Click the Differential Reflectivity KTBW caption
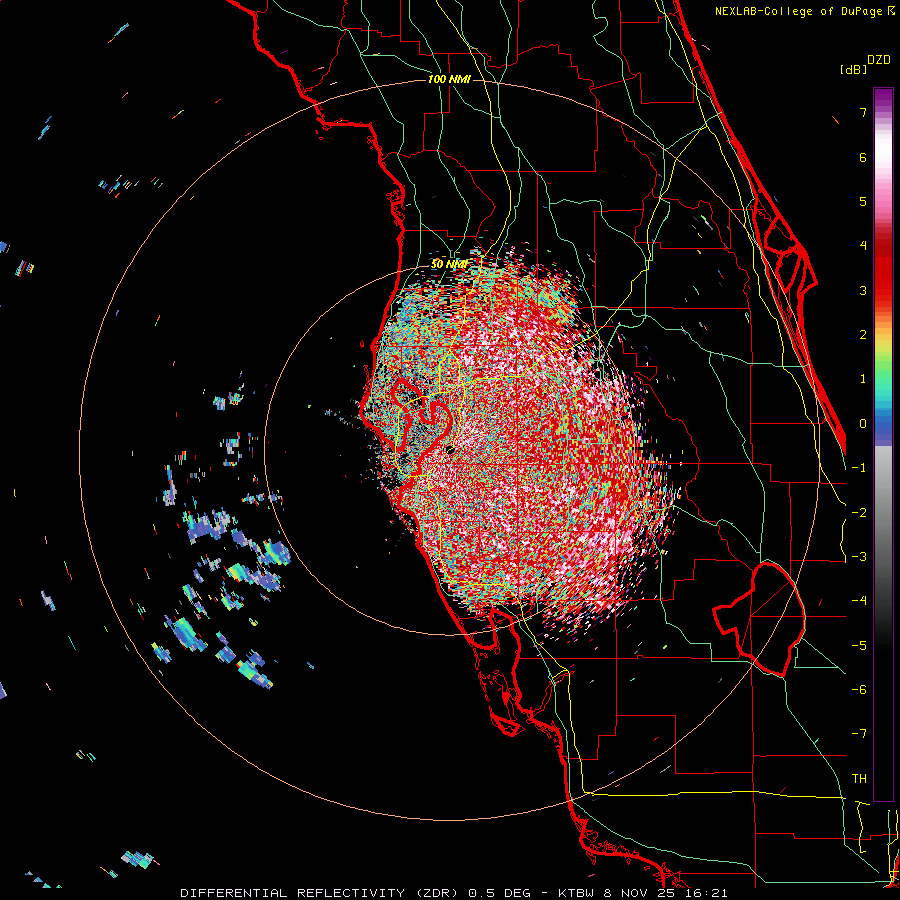The width and height of the screenshot is (900, 900). [454, 893]
